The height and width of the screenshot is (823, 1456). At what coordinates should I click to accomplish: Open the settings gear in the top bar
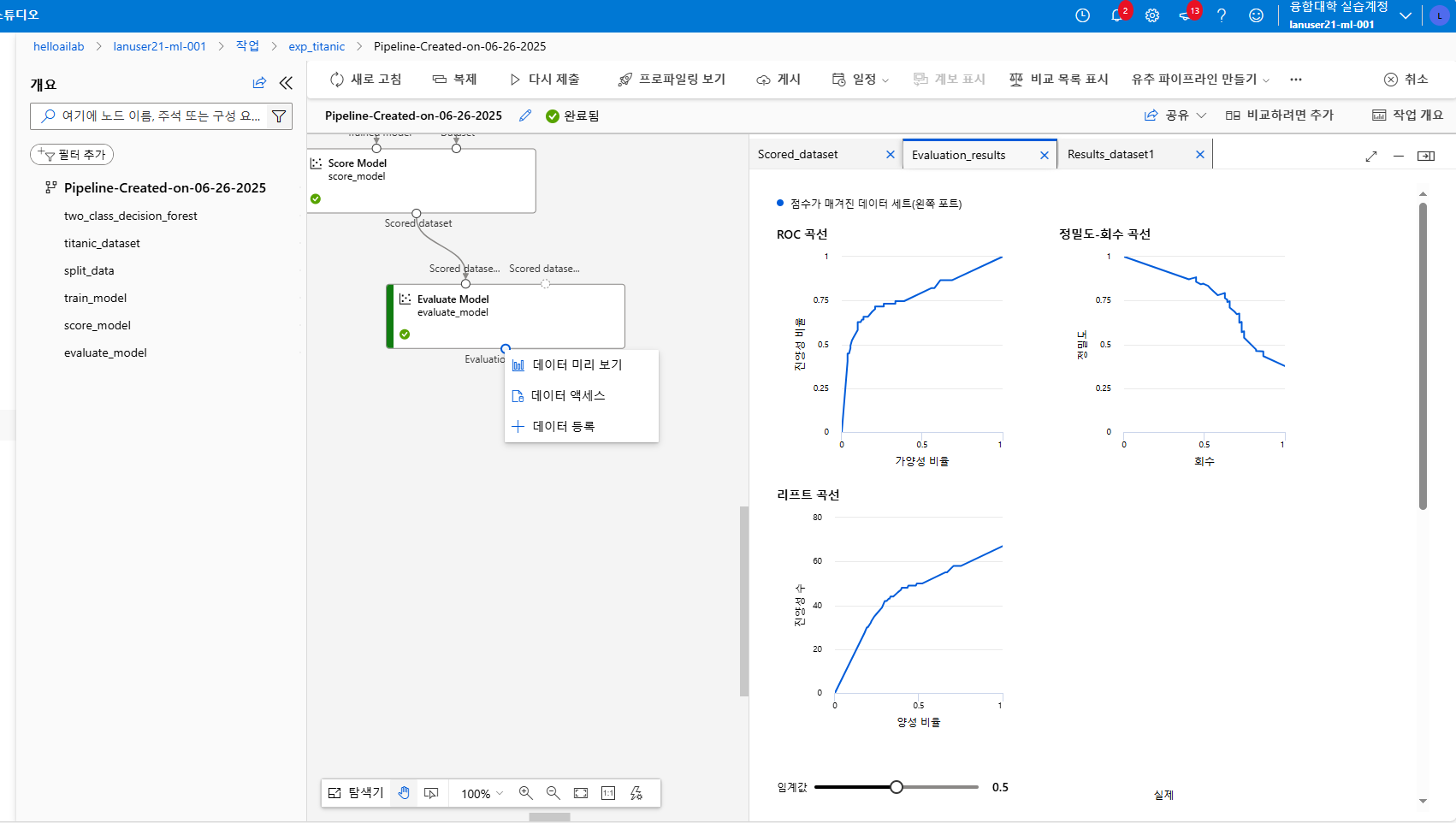(x=1152, y=15)
